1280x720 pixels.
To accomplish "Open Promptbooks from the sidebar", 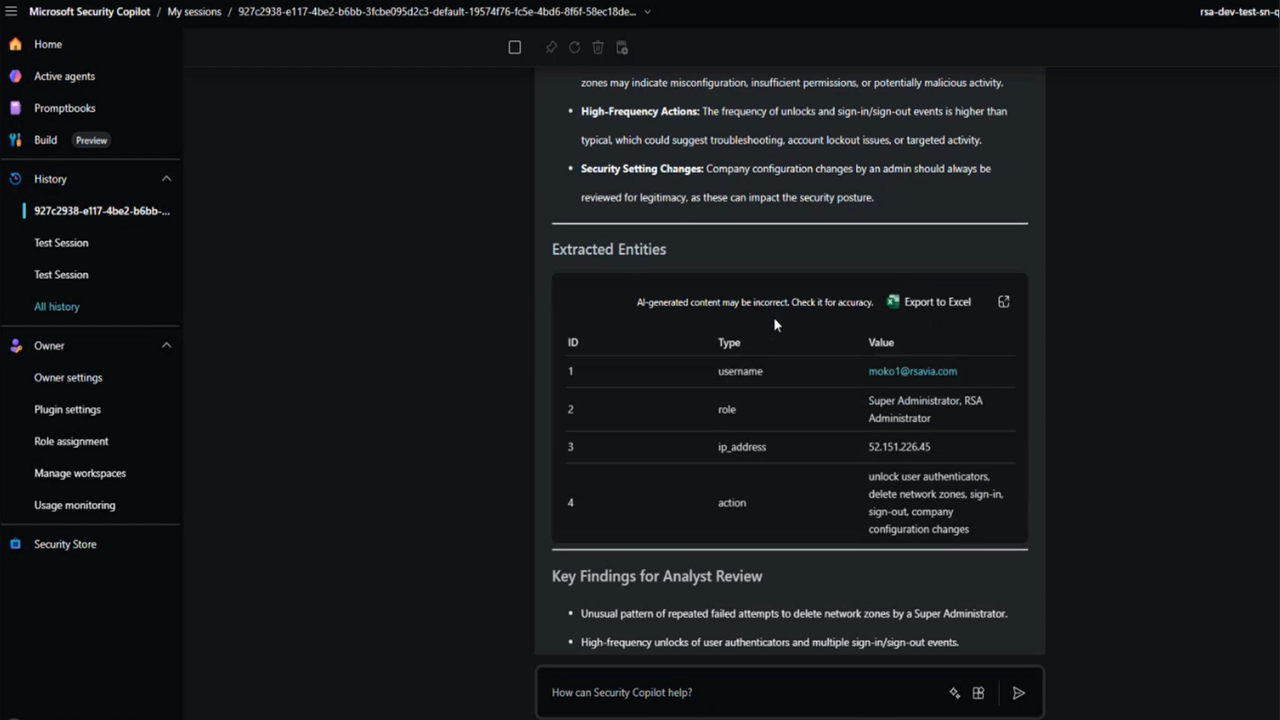I will point(64,108).
